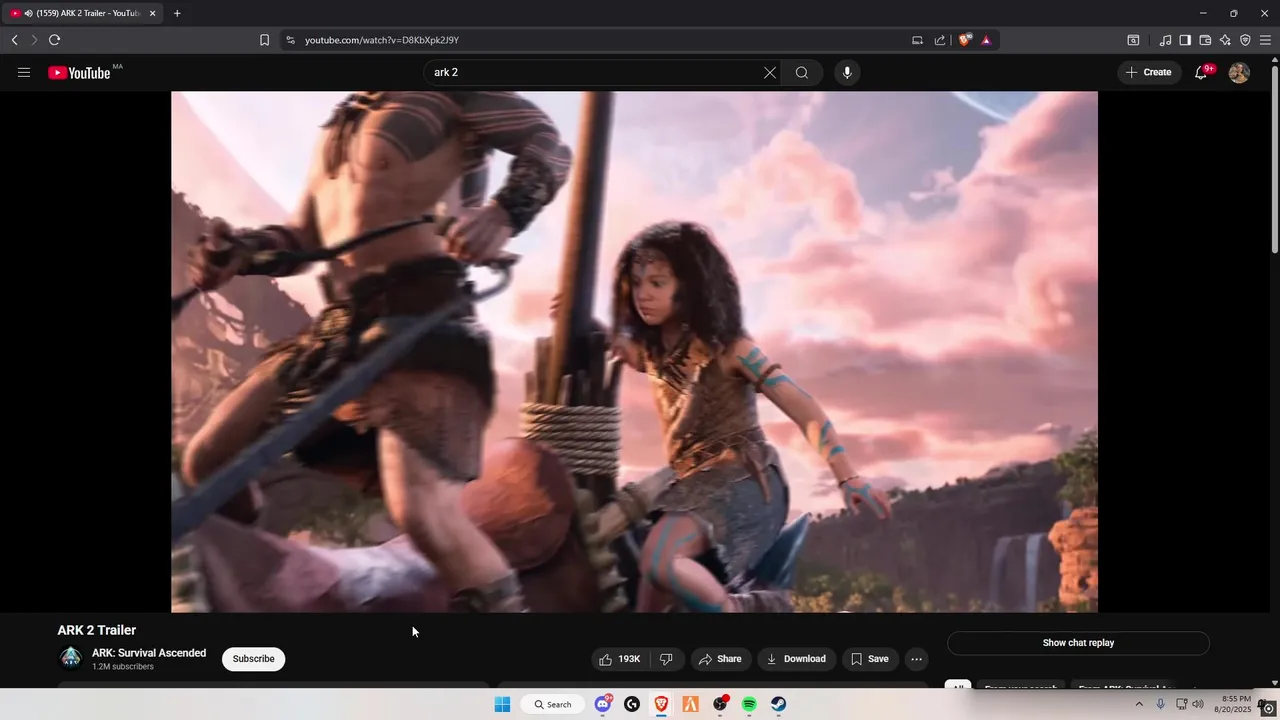The image size is (1280, 720).
Task: View site information icon in address bar
Action: pyautogui.click(x=290, y=40)
